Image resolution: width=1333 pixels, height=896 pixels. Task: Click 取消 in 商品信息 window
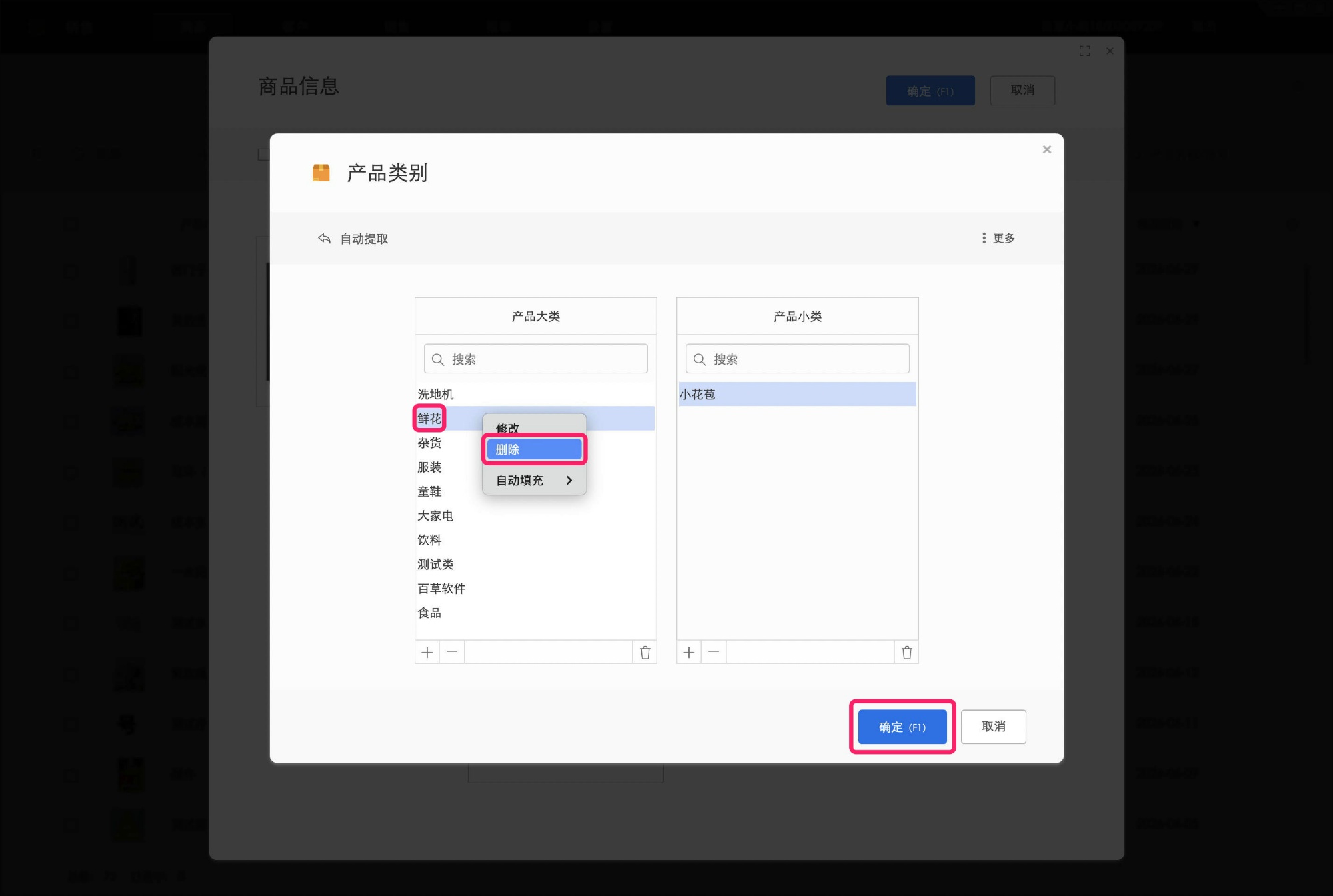(1022, 91)
